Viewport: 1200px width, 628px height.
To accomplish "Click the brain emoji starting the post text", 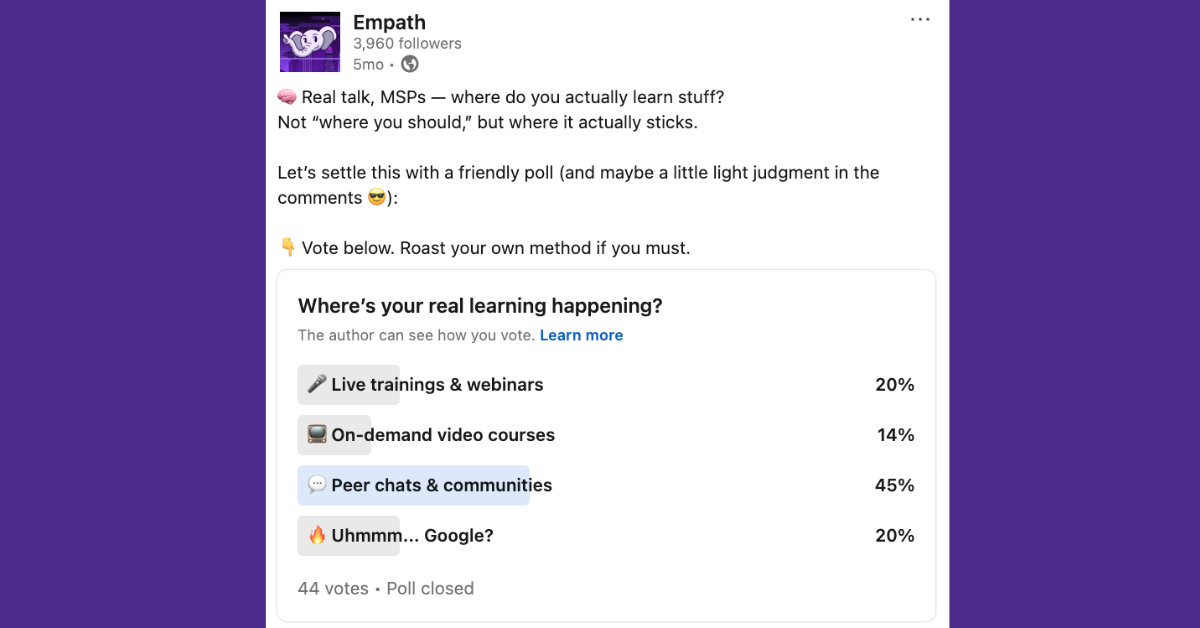I will (x=287, y=96).
